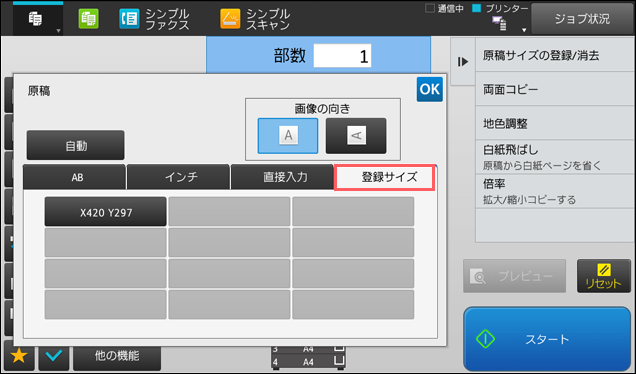Switch to the AB size tab
The height and width of the screenshot is (374, 636).
[x=75, y=177]
